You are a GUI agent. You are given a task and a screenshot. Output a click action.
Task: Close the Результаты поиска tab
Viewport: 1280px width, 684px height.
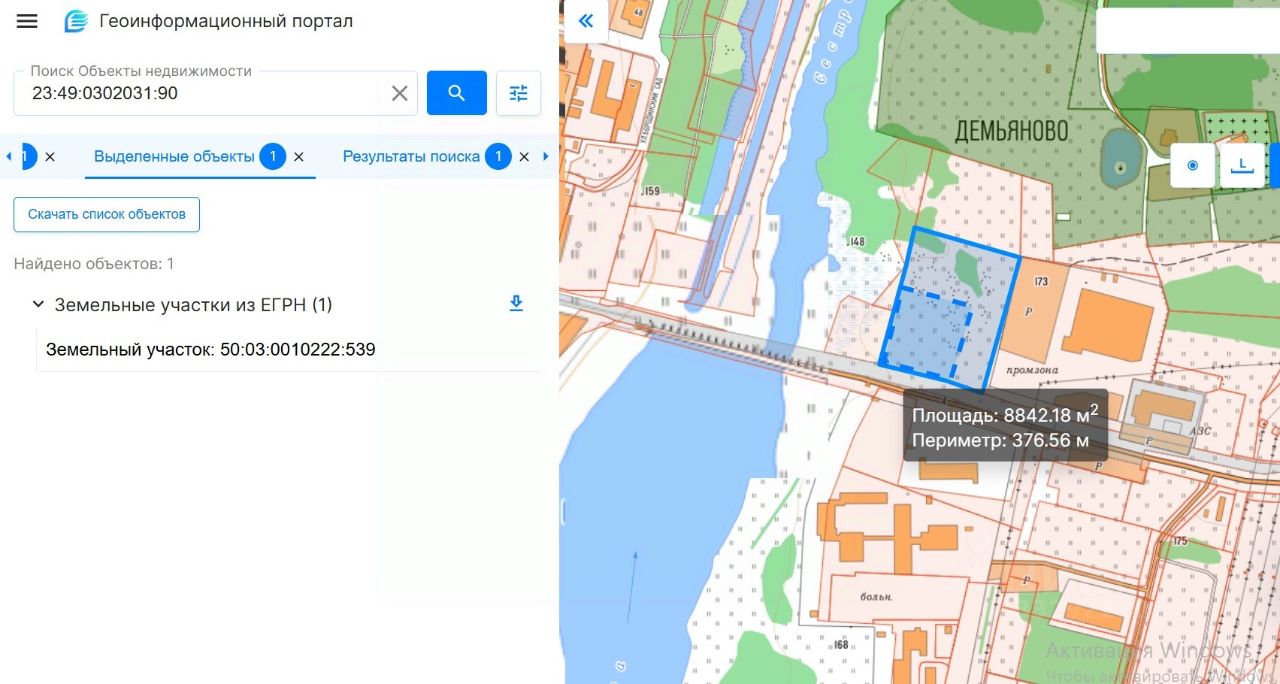tap(524, 157)
